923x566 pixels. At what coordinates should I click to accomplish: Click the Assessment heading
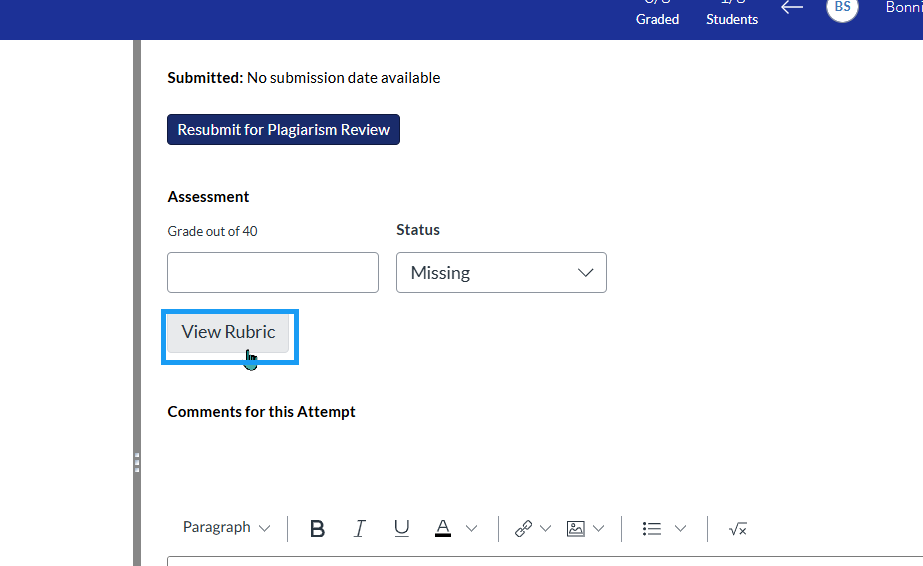coord(208,197)
